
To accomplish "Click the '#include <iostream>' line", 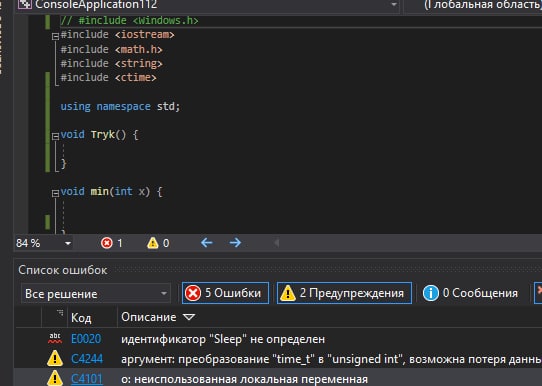I will (118, 35).
